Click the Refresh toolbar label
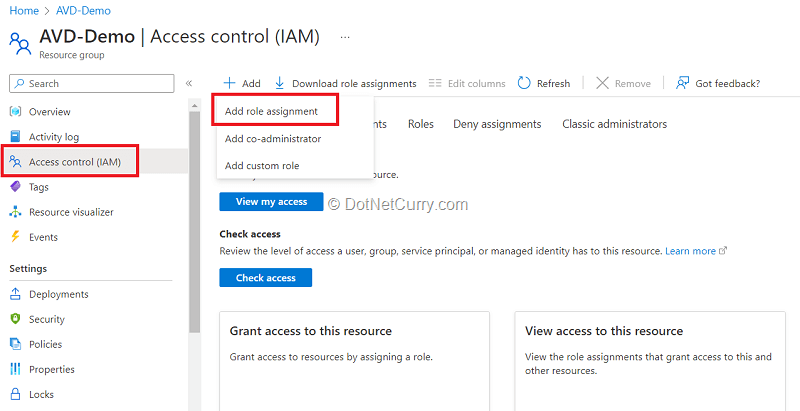This screenshot has height=411, width=800. (554, 83)
